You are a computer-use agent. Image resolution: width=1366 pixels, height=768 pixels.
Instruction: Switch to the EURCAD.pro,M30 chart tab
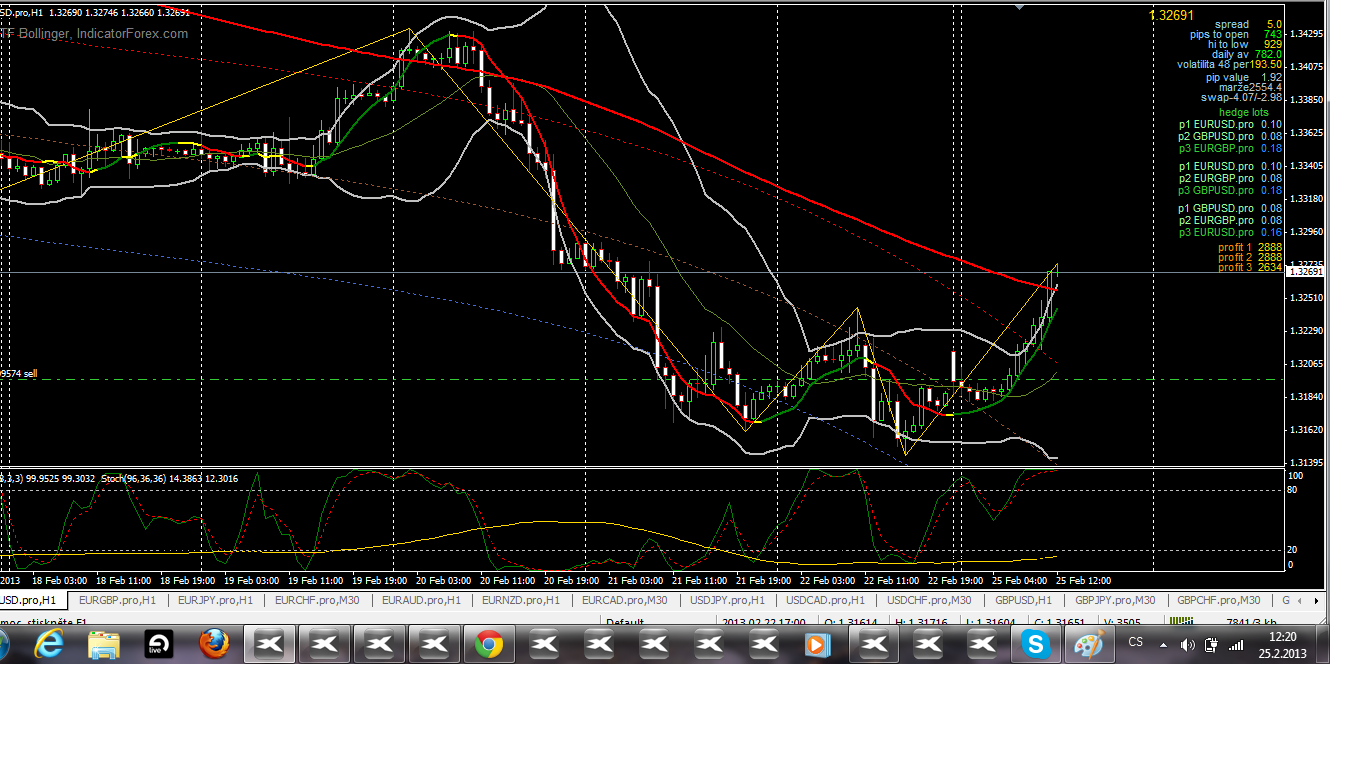click(624, 600)
